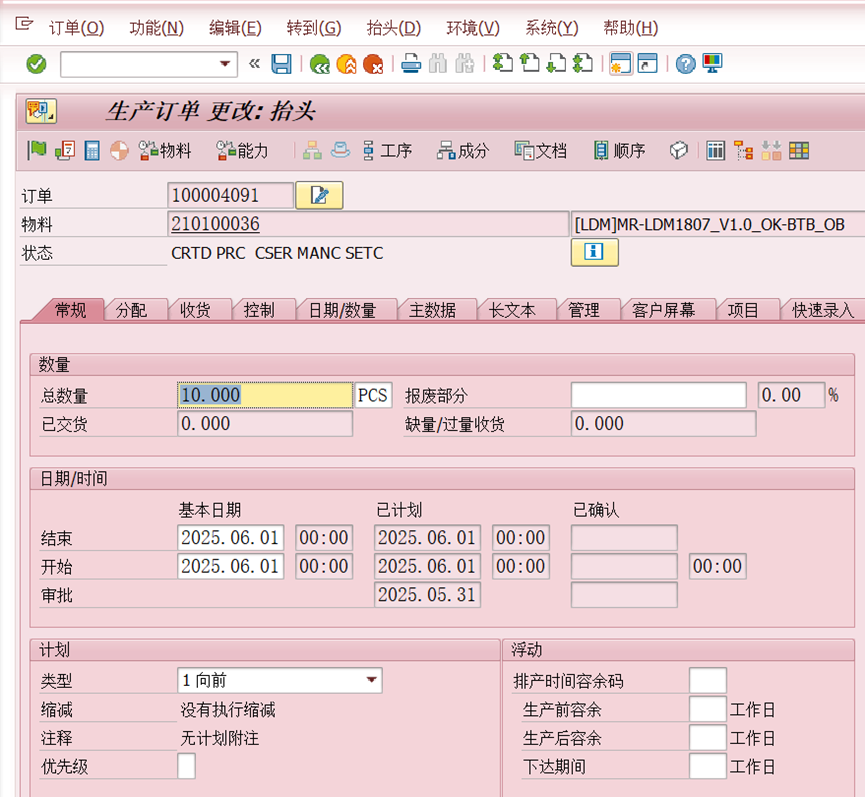Click the green flag Release icon
This screenshot has height=797, width=865.
[37, 150]
